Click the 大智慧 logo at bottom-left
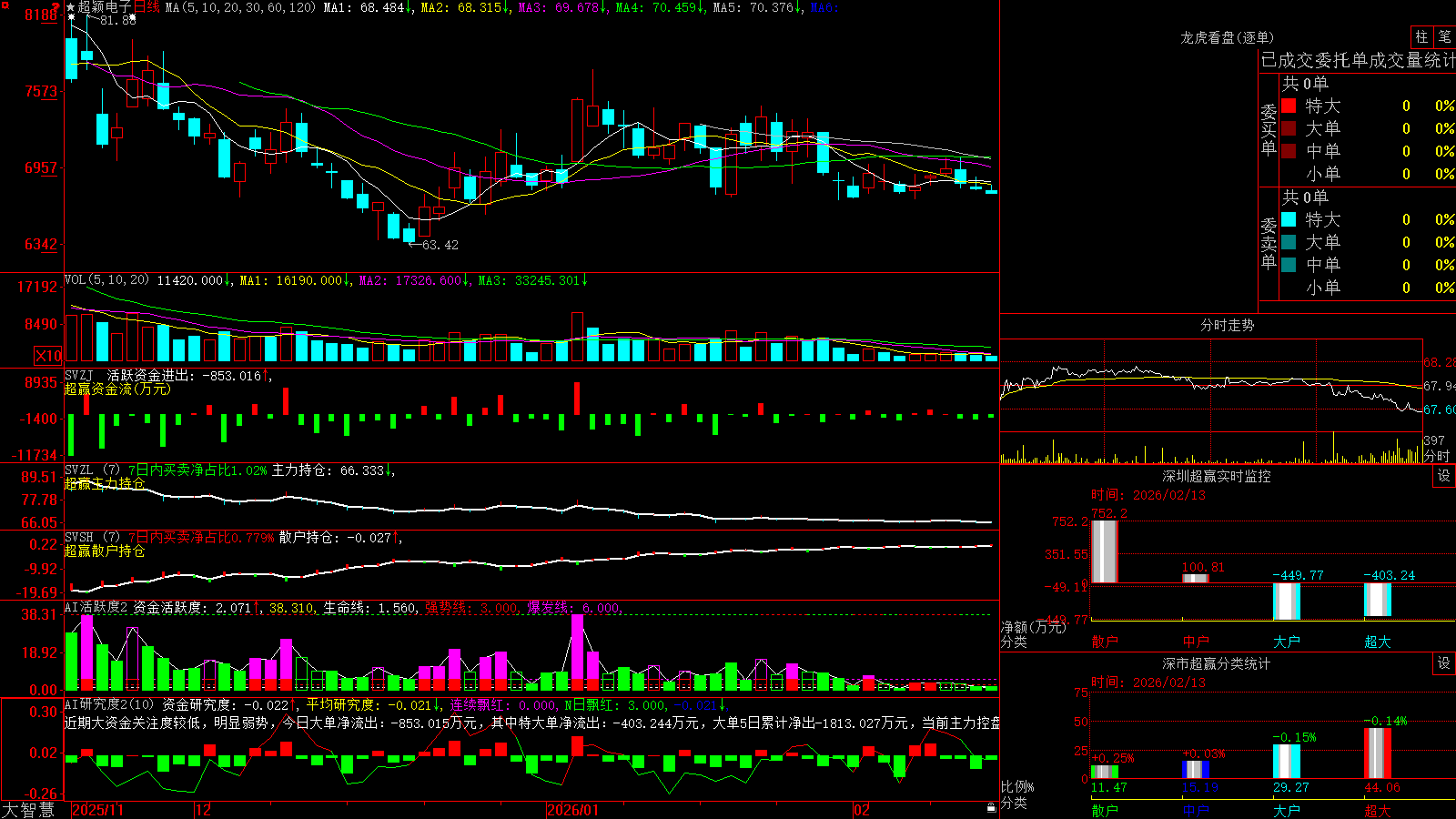 coord(28,810)
